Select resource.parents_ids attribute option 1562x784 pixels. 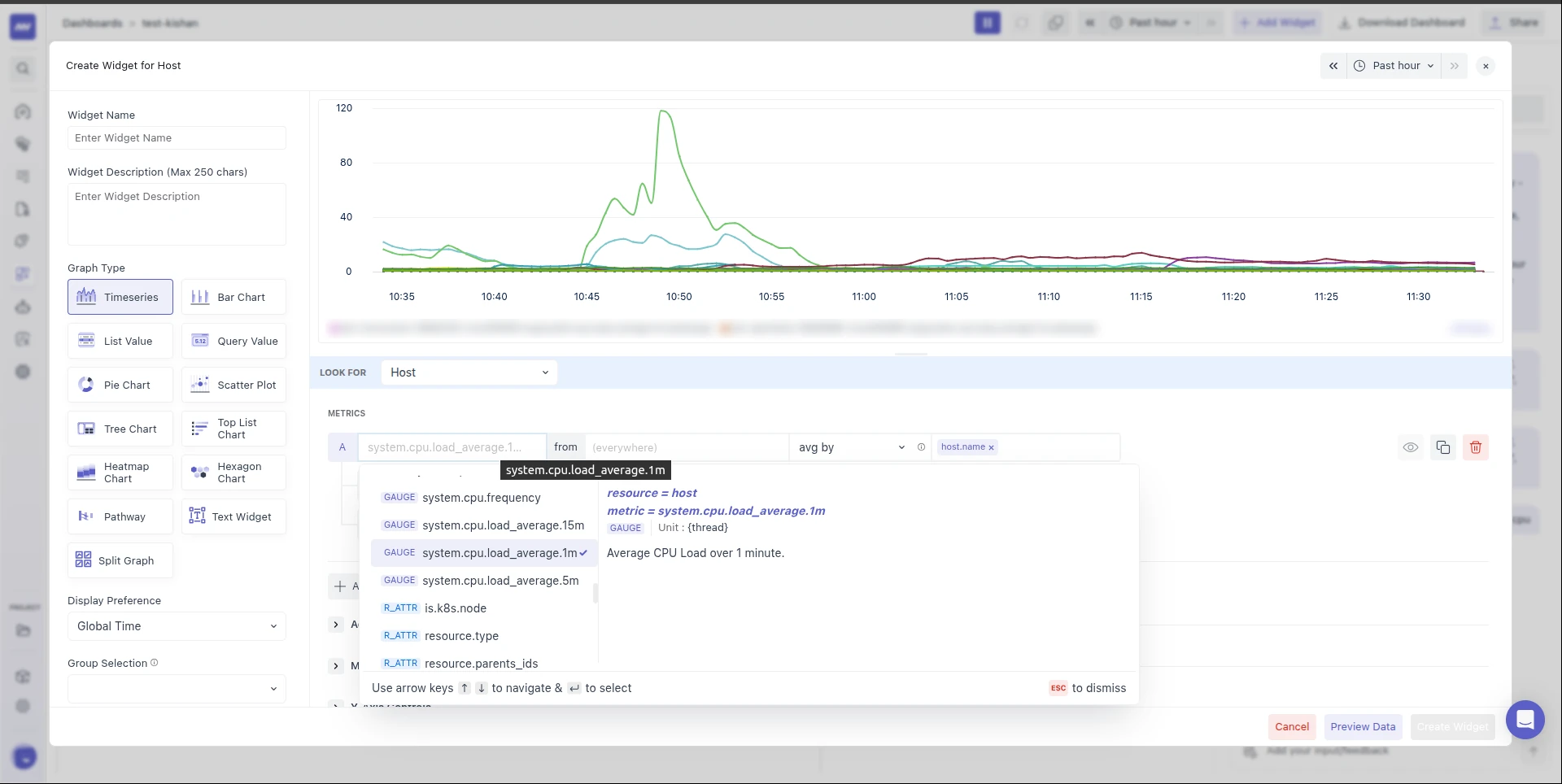484,664
